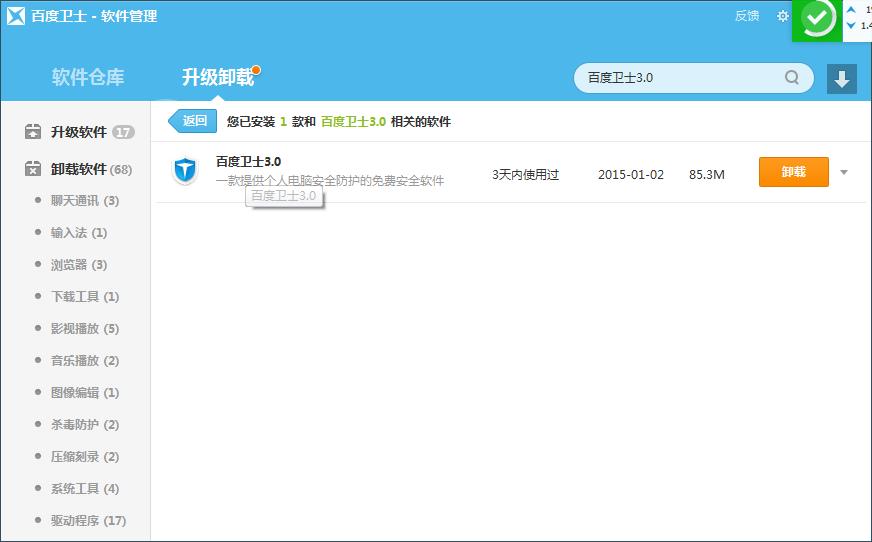Screen dimensions: 872x542
Task: Click the Baidu Guard logo in title bar
Action: [x=16, y=16]
